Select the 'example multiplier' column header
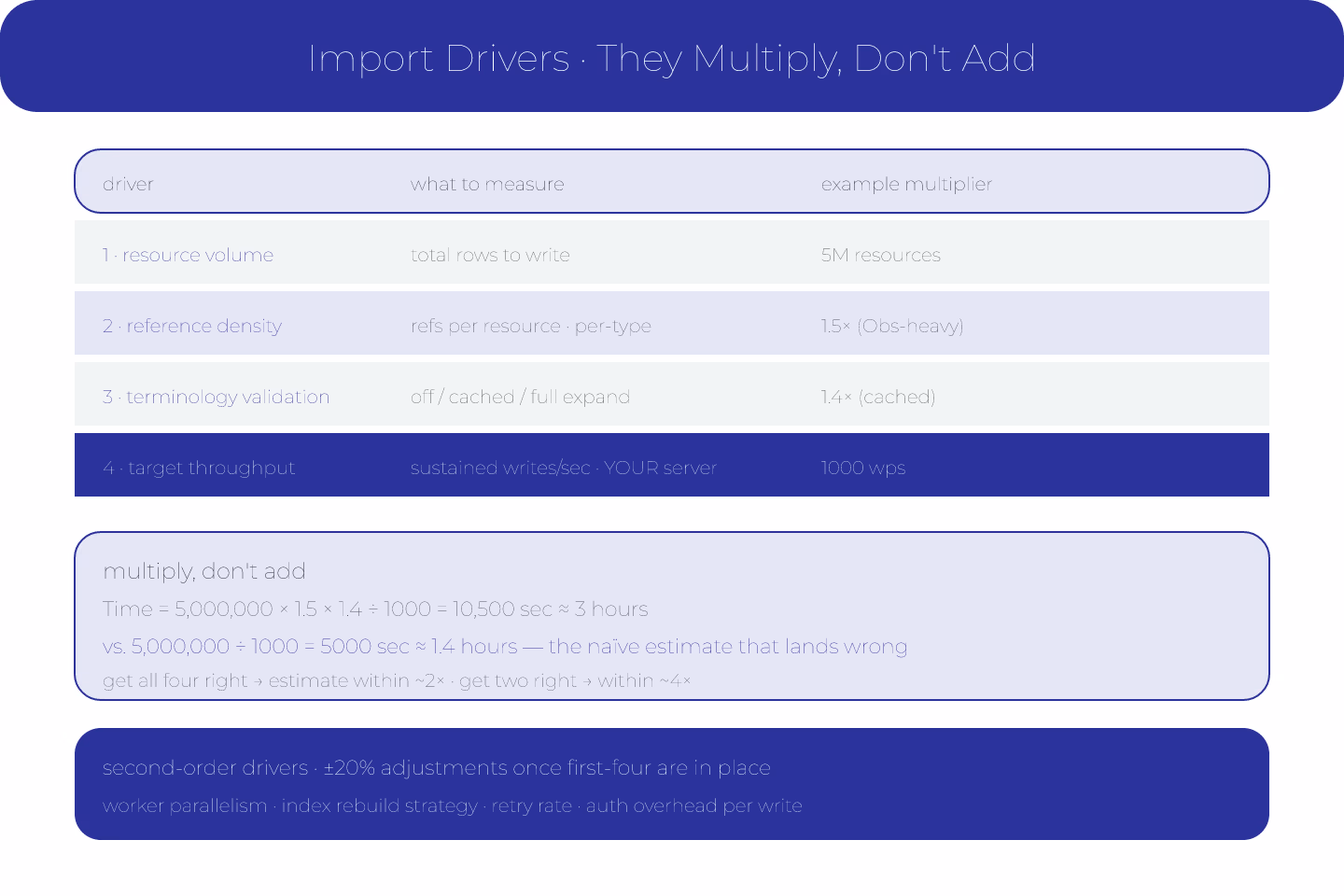Screen dimensions: 1344x896 pos(906,184)
